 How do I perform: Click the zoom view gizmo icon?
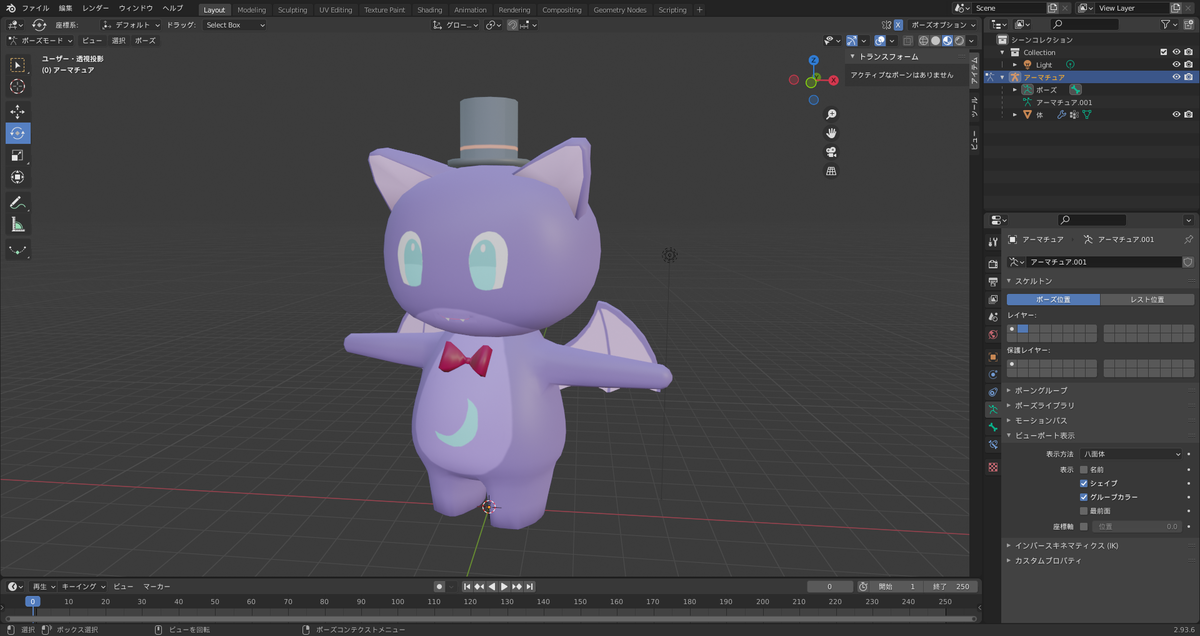tap(831, 114)
